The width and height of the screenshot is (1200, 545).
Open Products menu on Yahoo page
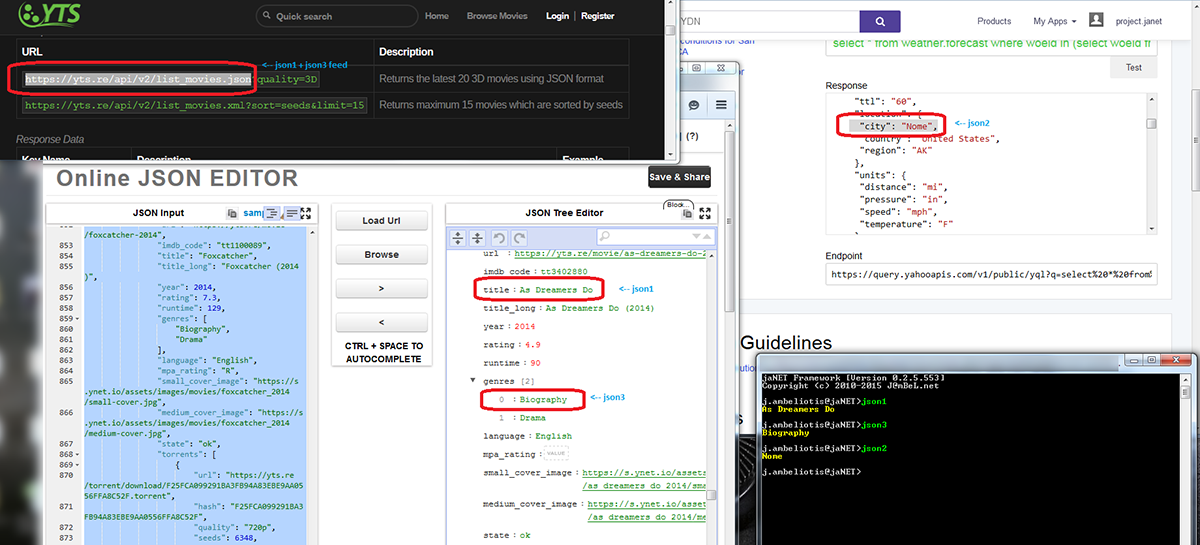click(x=994, y=21)
